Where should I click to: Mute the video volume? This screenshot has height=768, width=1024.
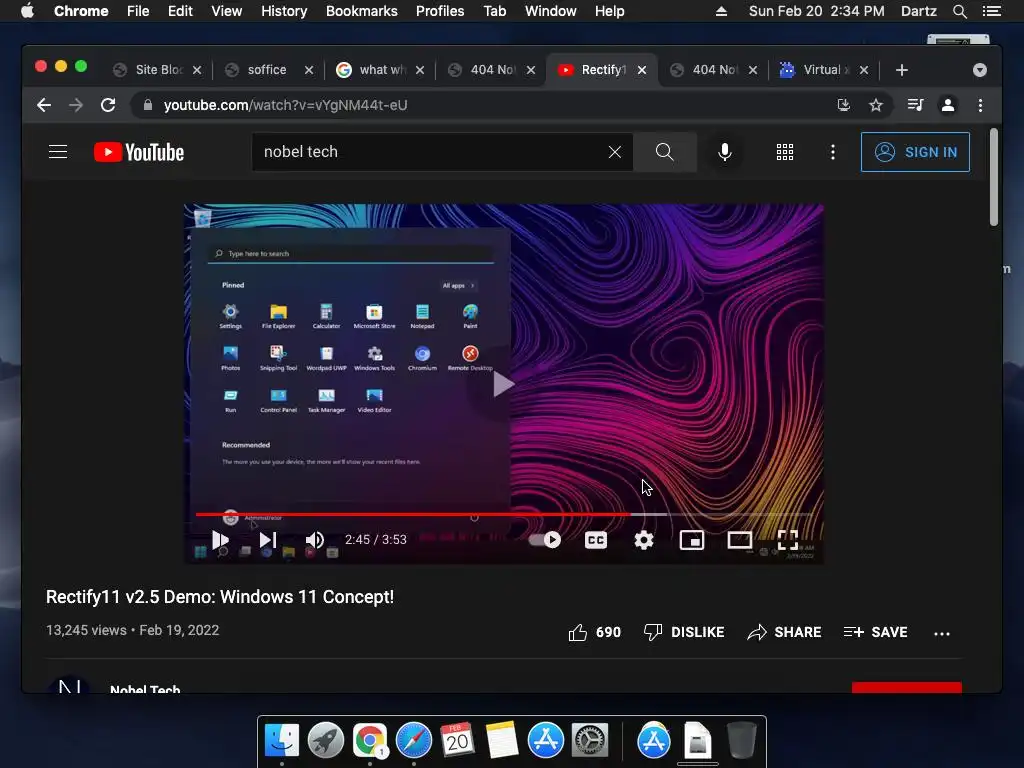315,540
